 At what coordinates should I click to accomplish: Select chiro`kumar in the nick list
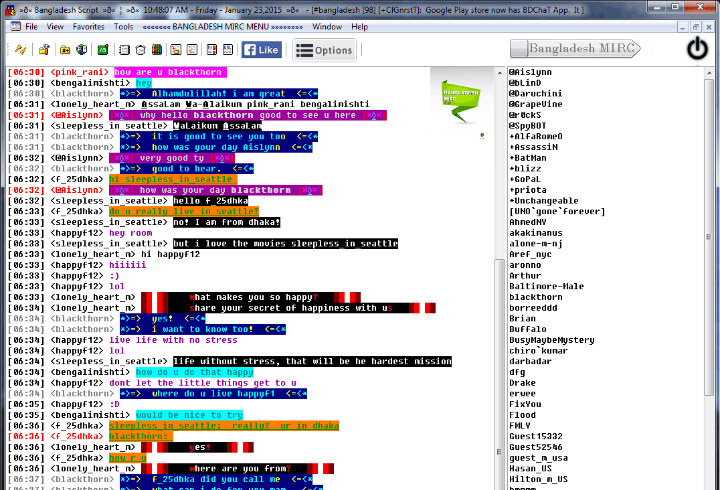(x=538, y=350)
